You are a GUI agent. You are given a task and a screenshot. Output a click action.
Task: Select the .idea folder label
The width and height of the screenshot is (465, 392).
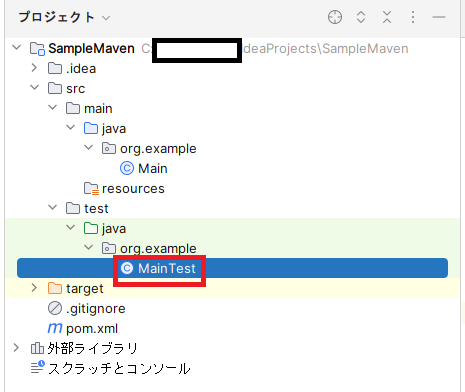(x=81, y=69)
